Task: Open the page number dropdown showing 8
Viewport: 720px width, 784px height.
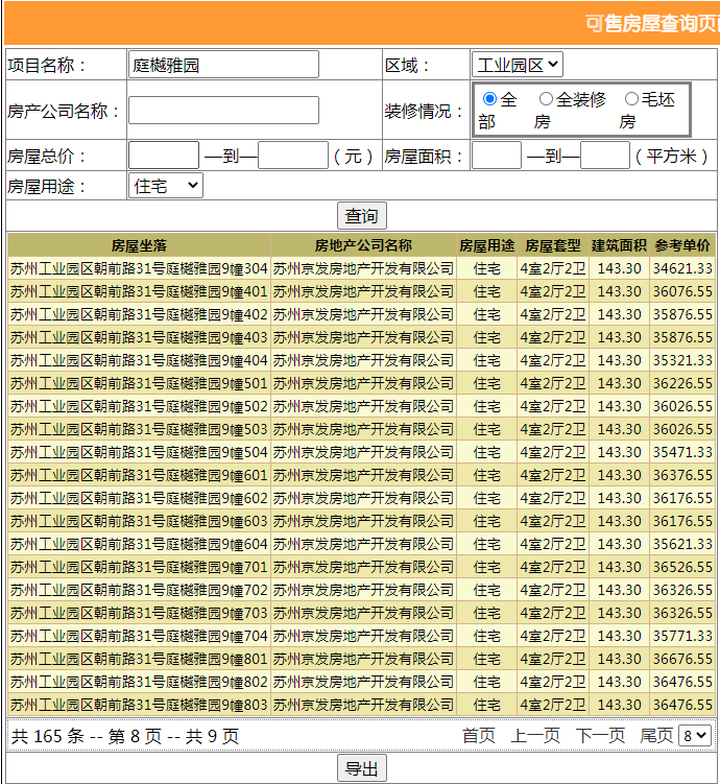Action: click(x=694, y=736)
